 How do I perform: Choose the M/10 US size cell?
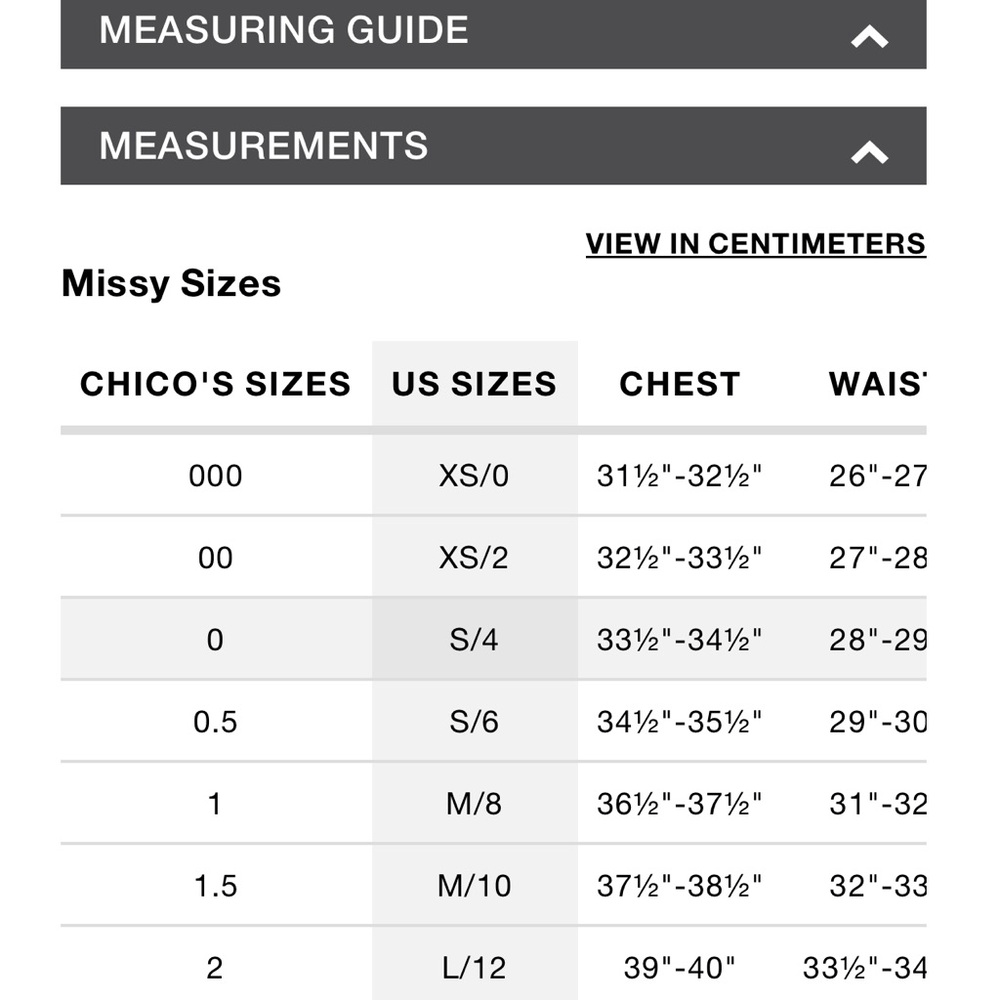[474, 886]
